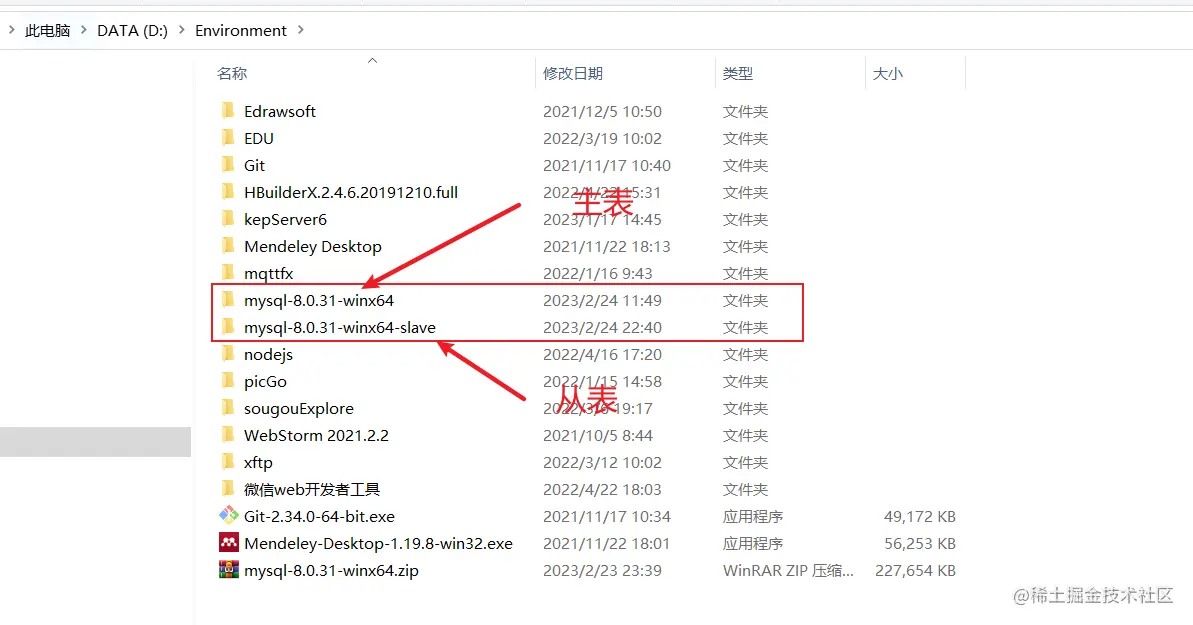
Task: Open the mysql-8.0.31-winx64 folder
Action: tap(320, 300)
